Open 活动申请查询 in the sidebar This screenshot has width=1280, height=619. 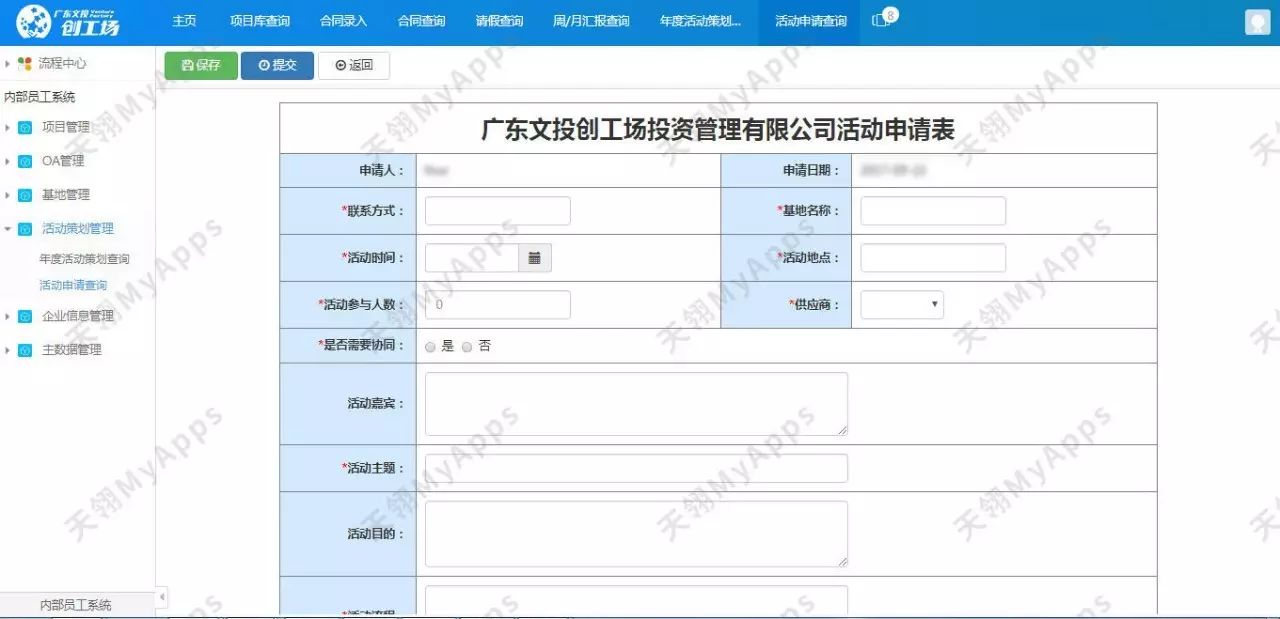point(73,285)
